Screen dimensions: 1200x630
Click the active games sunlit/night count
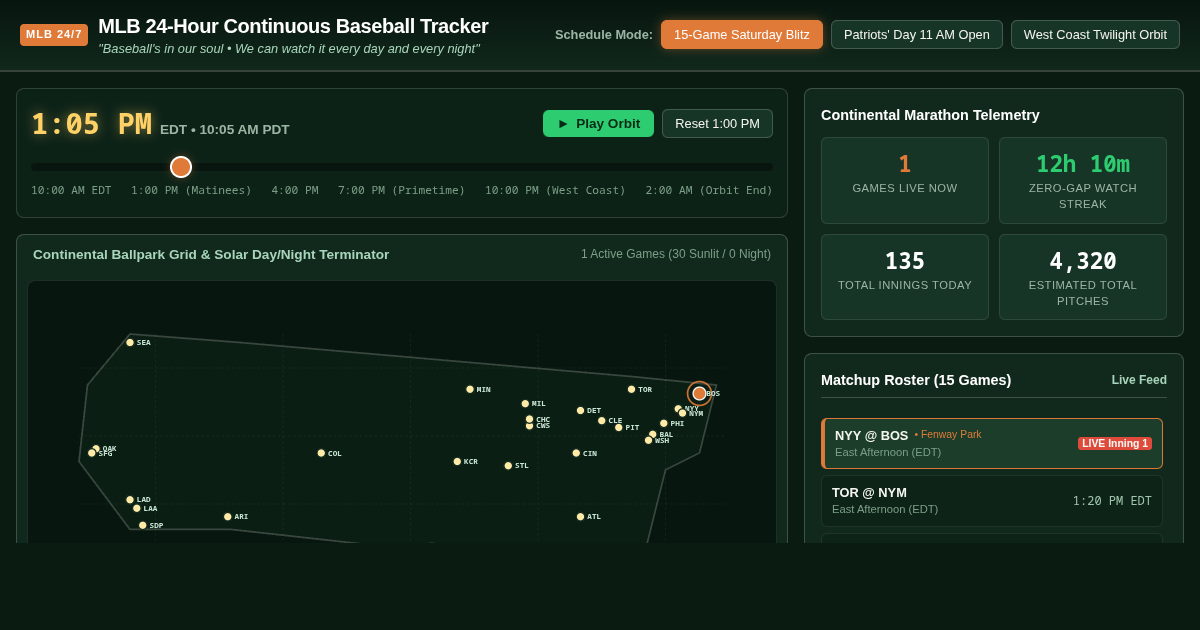(x=676, y=254)
